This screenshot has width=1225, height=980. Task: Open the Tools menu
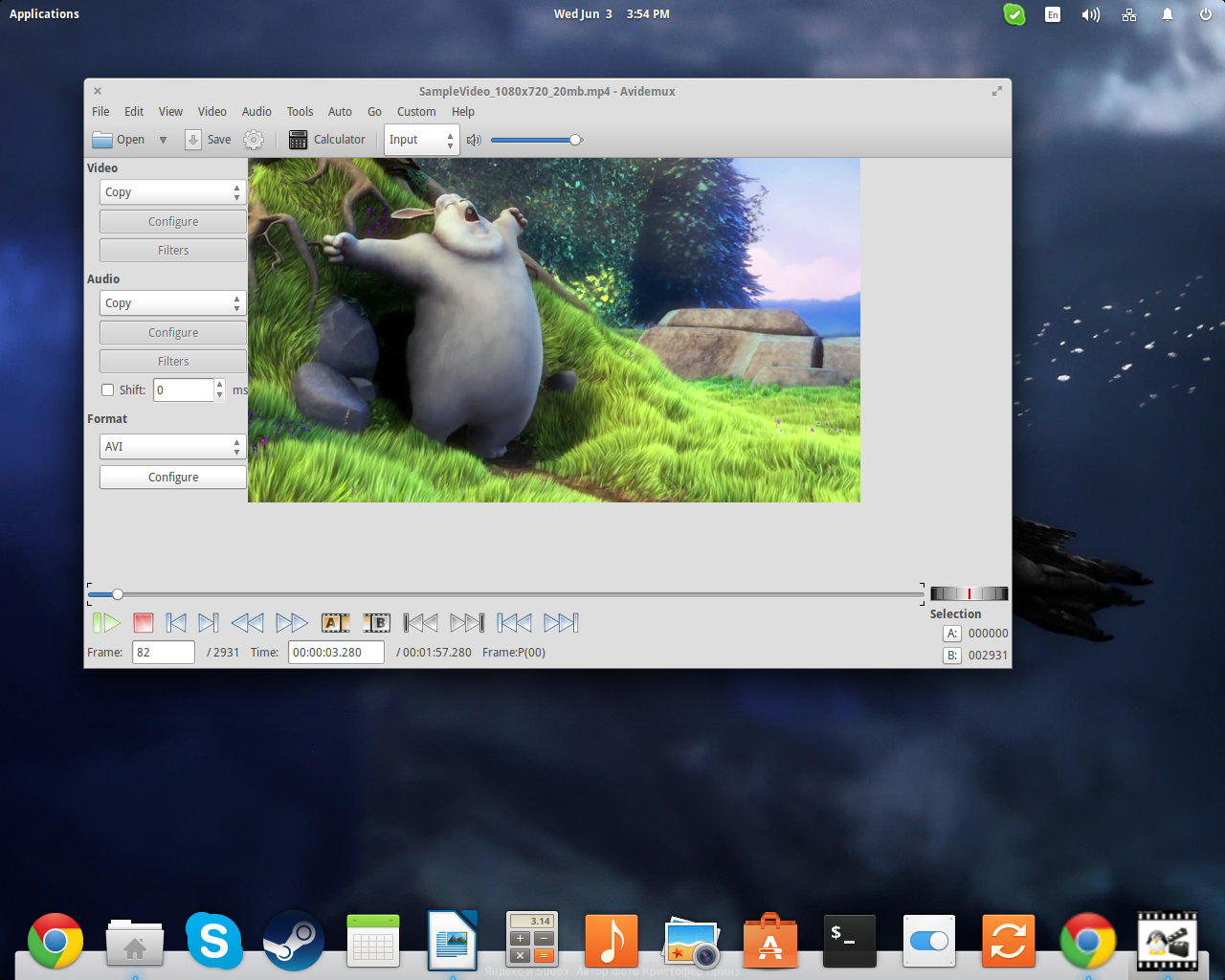tap(300, 112)
